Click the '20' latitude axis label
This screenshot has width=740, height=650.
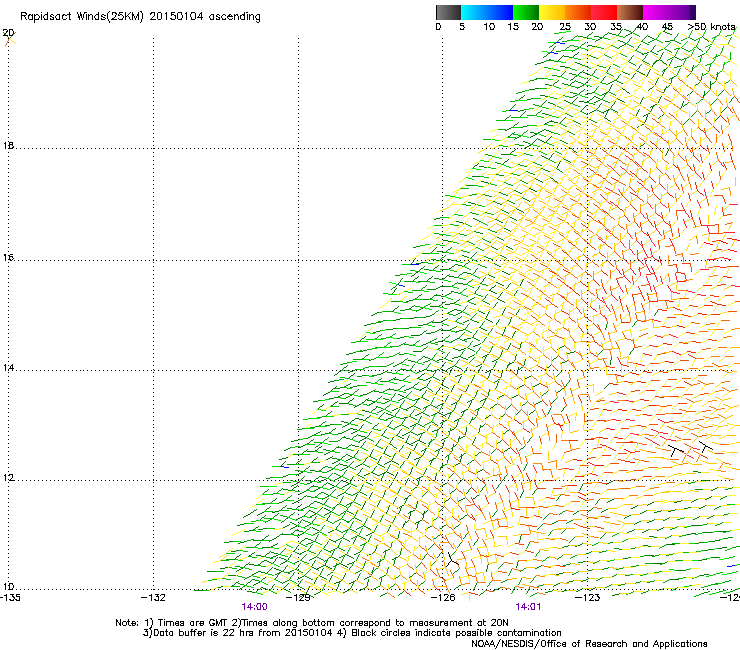pos(8,33)
